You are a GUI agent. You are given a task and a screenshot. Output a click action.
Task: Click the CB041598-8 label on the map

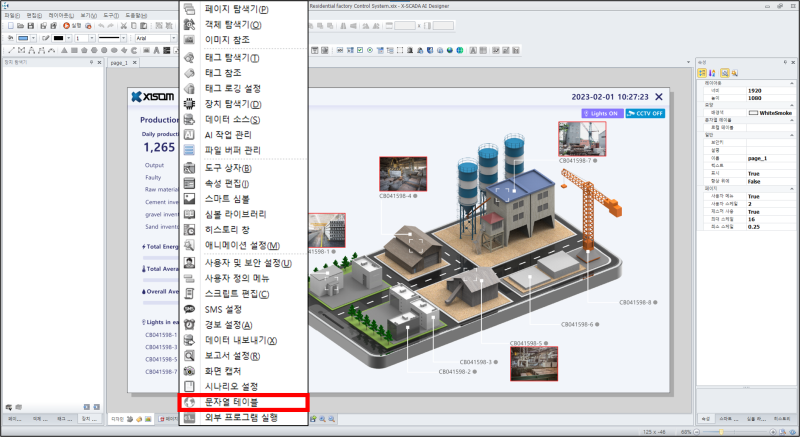pos(635,302)
